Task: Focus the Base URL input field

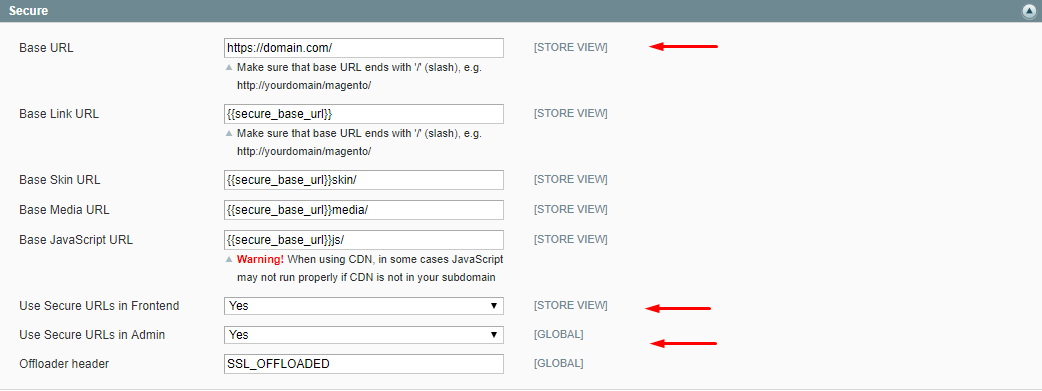Action: click(364, 48)
